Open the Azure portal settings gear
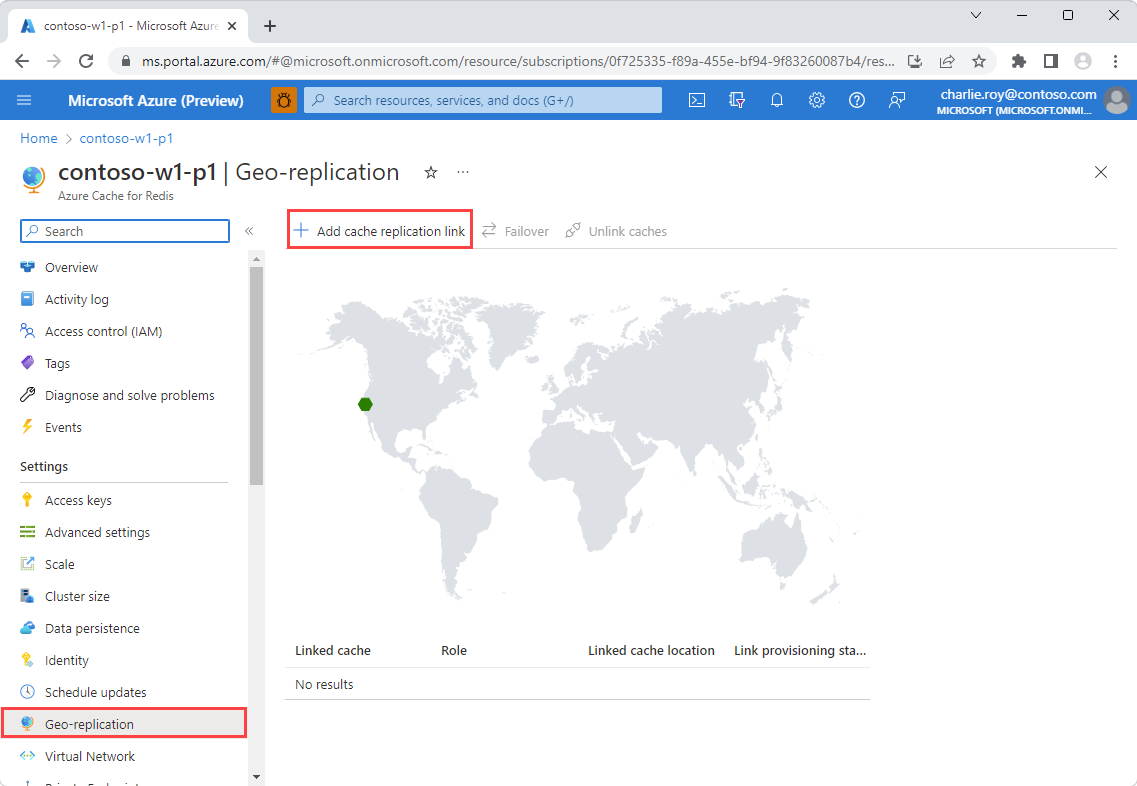Screen dimensions: 1137x786 point(817,100)
